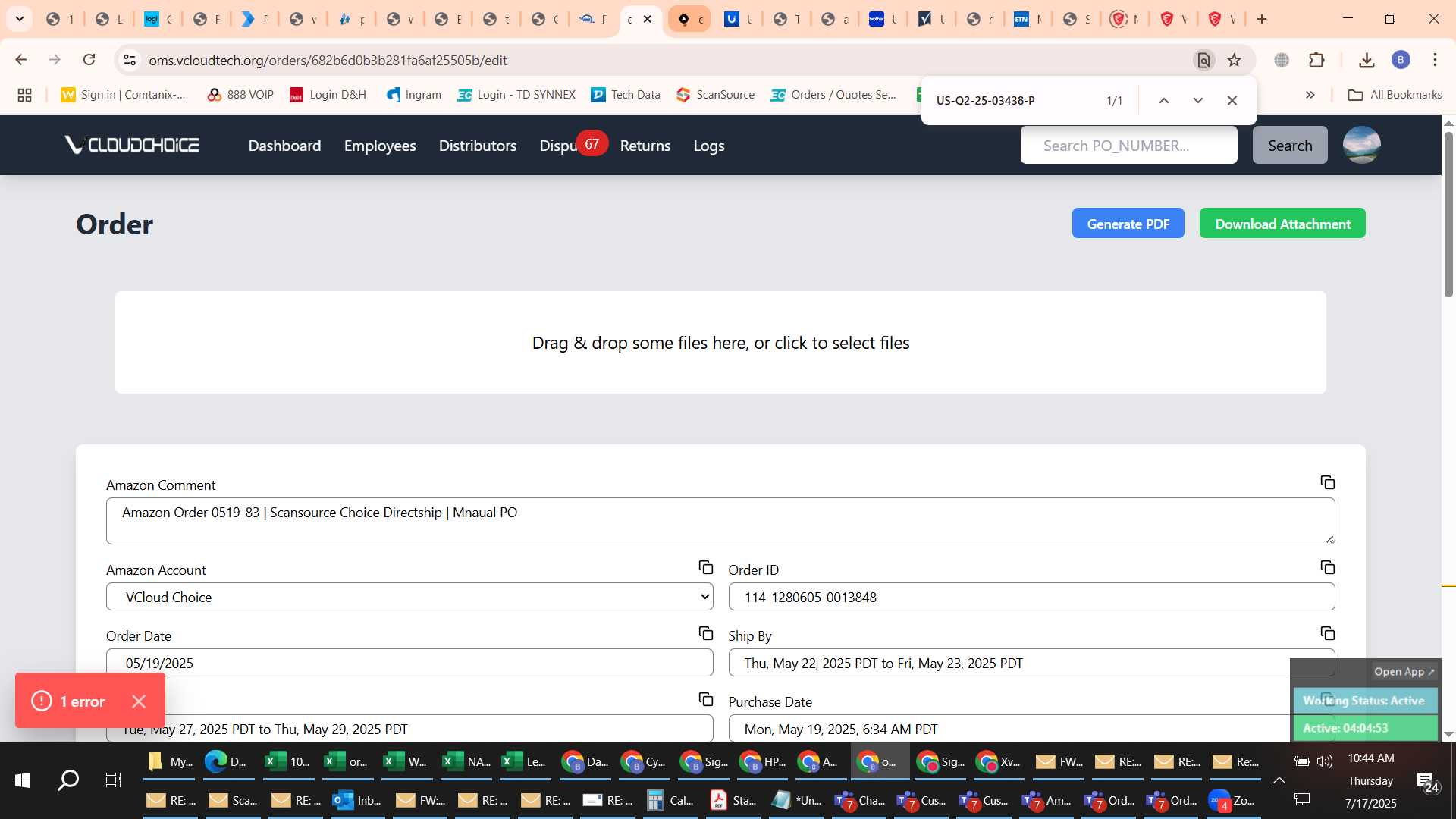This screenshot has height=819, width=1456.
Task: Click the PO number search field
Action: click(1128, 145)
